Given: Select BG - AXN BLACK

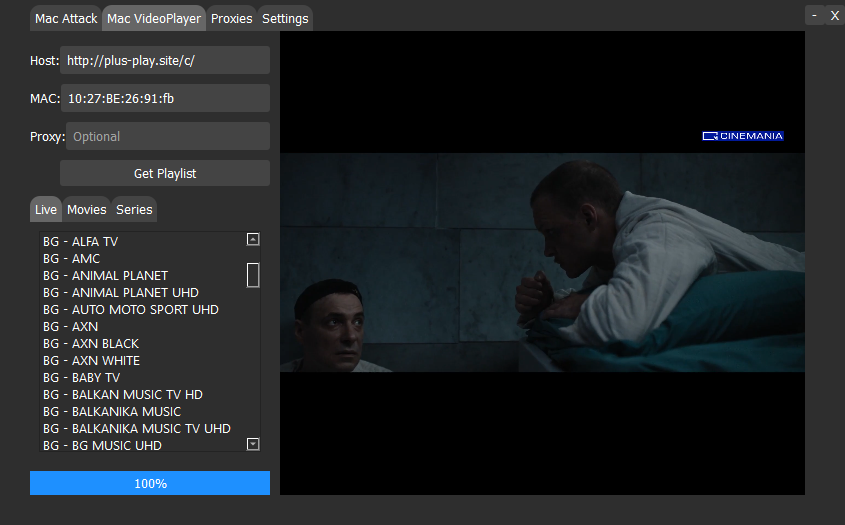Looking at the screenshot, I should coord(143,343).
